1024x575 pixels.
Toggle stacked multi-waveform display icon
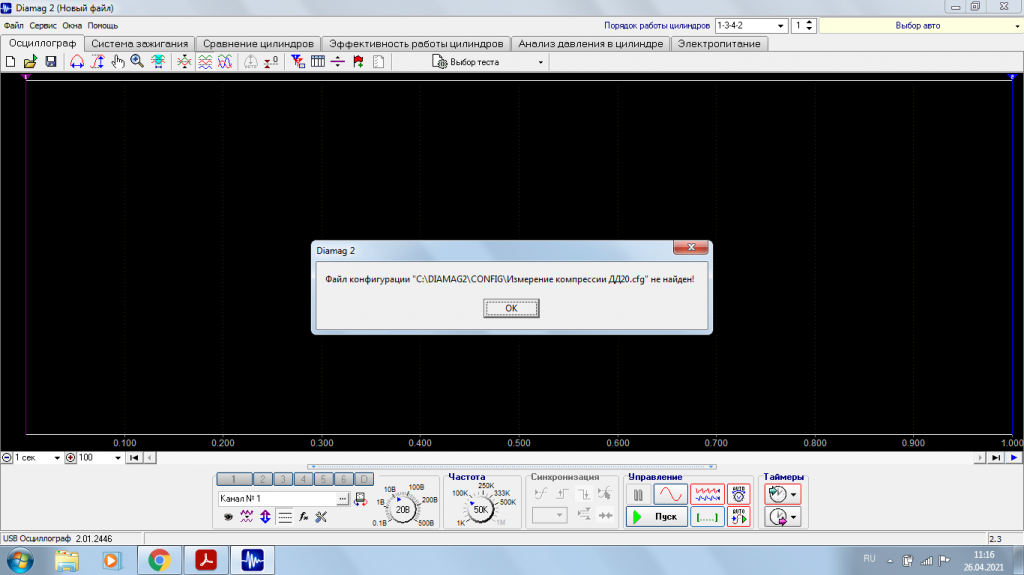(204, 61)
